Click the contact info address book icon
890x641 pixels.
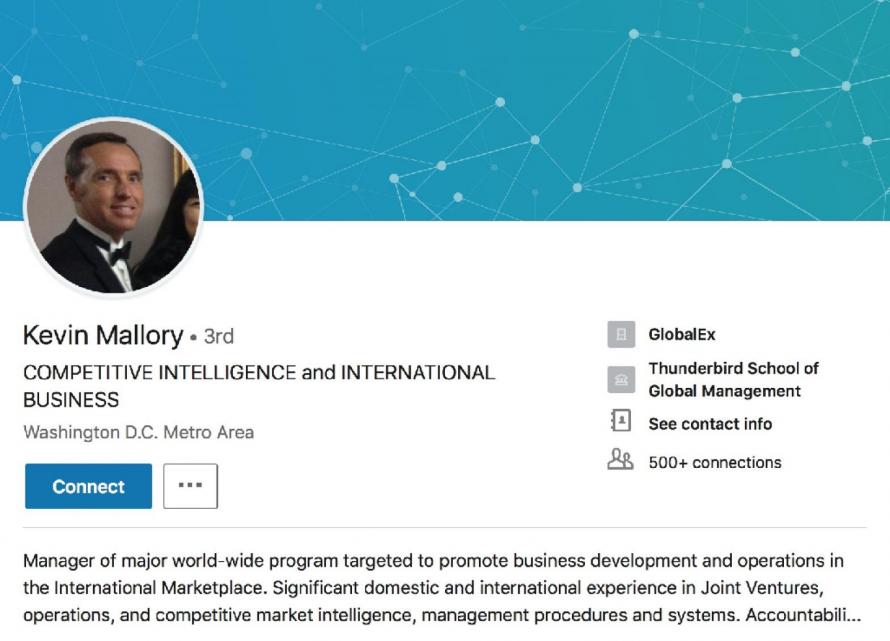(620, 423)
